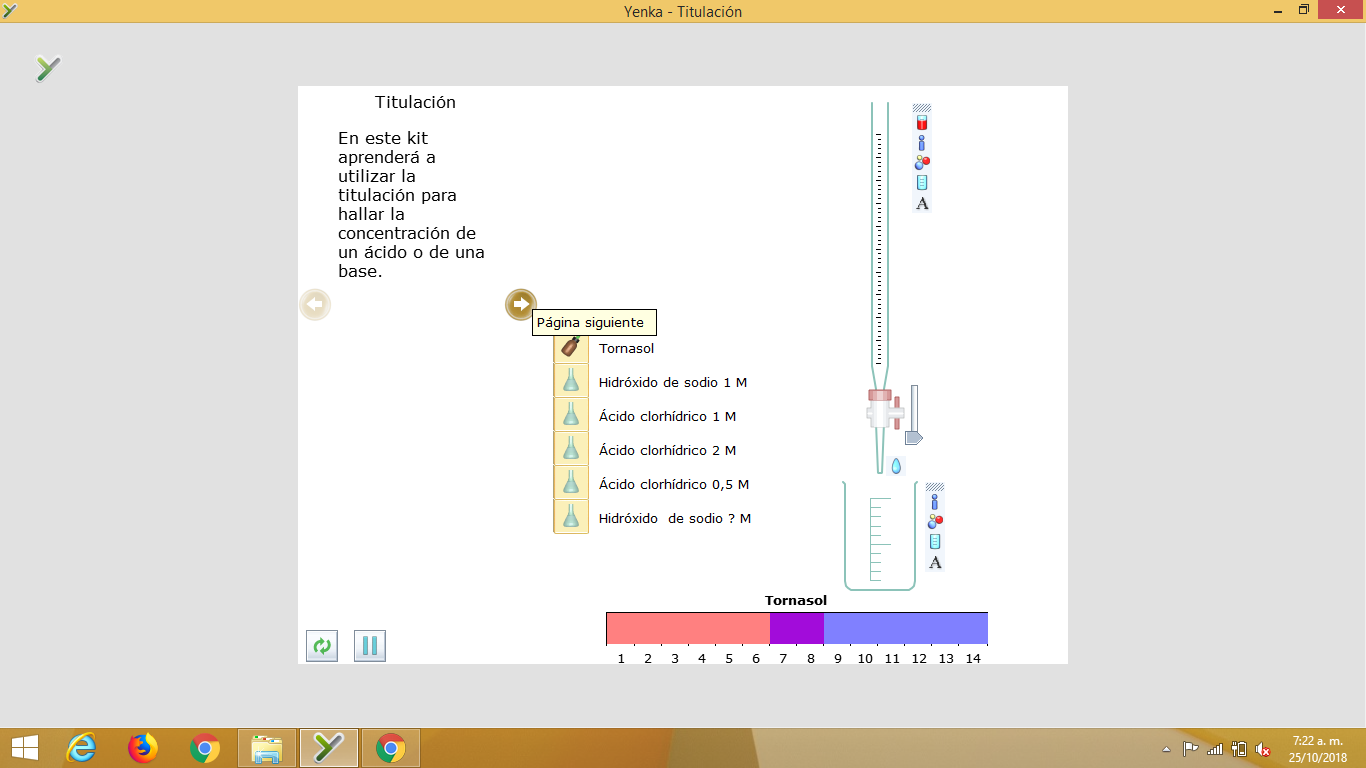Viewport: 1366px width, 768px height.
Task: Click the burette's red liquid container icon
Action: tap(922, 123)
